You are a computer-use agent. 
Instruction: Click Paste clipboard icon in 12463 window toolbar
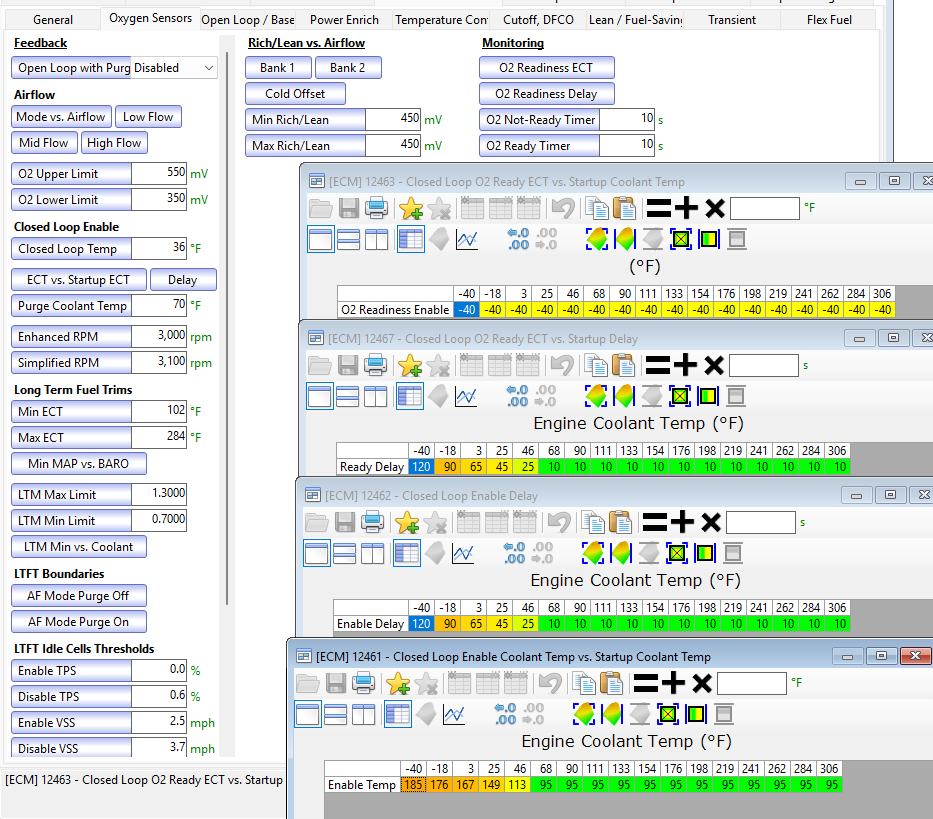point(624,208)
